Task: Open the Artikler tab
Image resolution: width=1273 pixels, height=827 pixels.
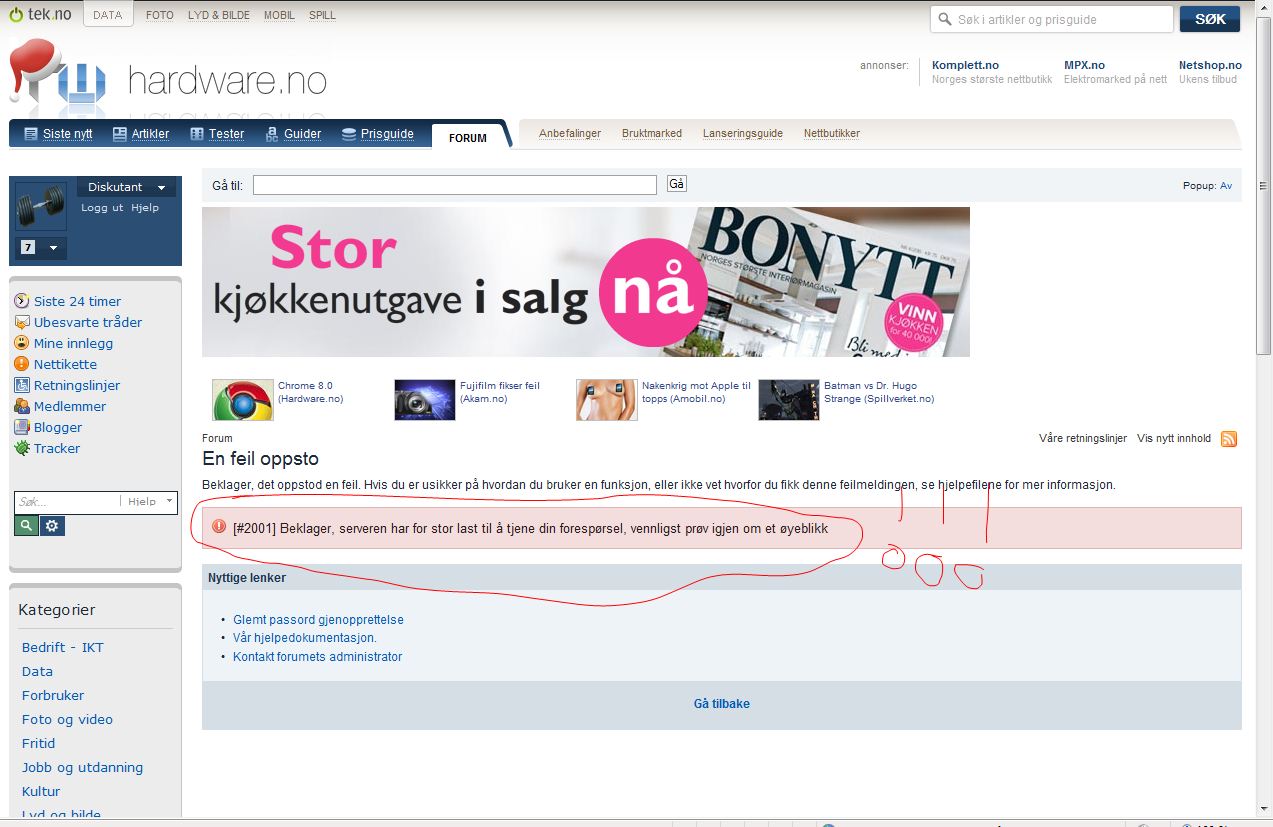Action: point(141,134)
